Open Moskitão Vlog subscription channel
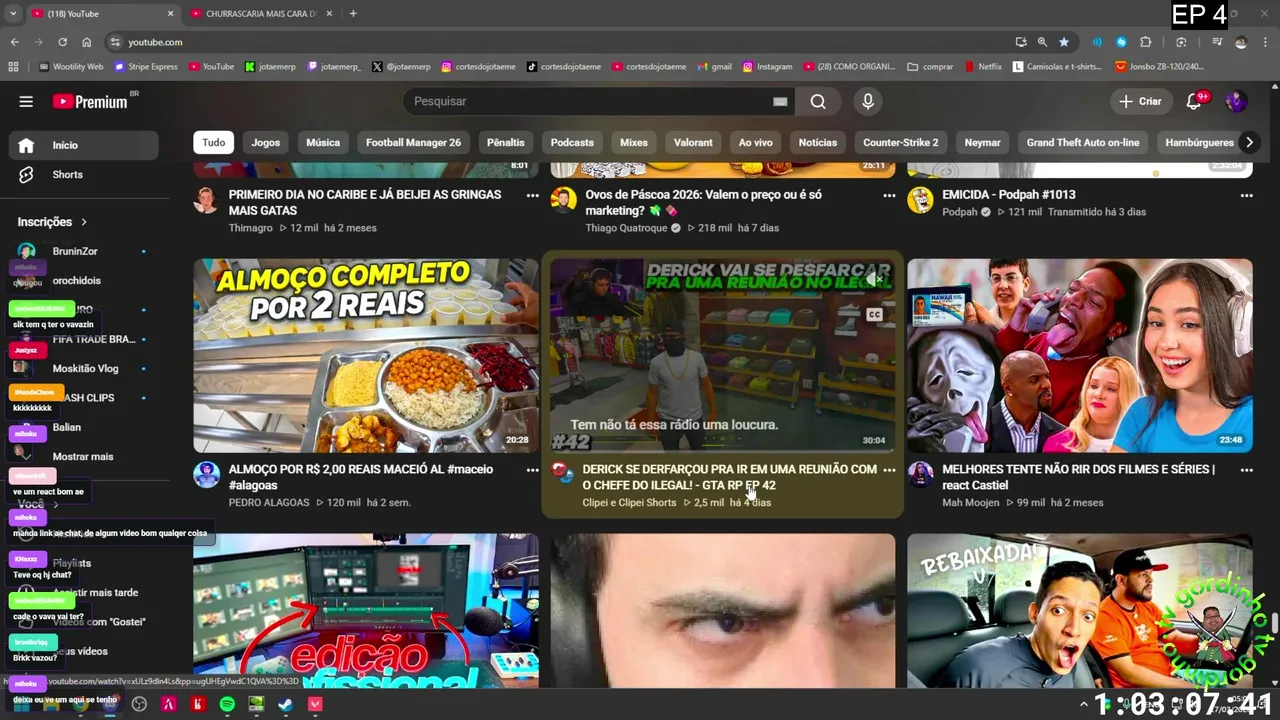1280x720 pixels. [84, 368]
